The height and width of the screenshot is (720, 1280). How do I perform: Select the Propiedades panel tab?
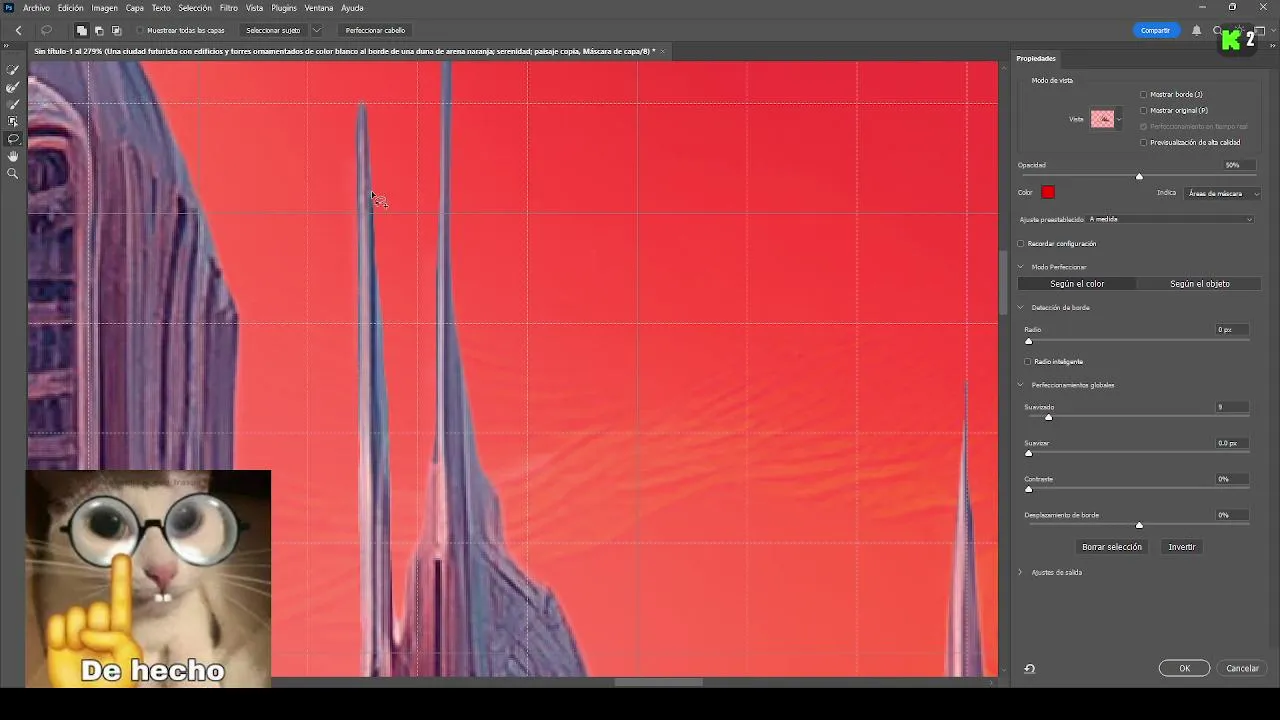tap(1036, 59)
